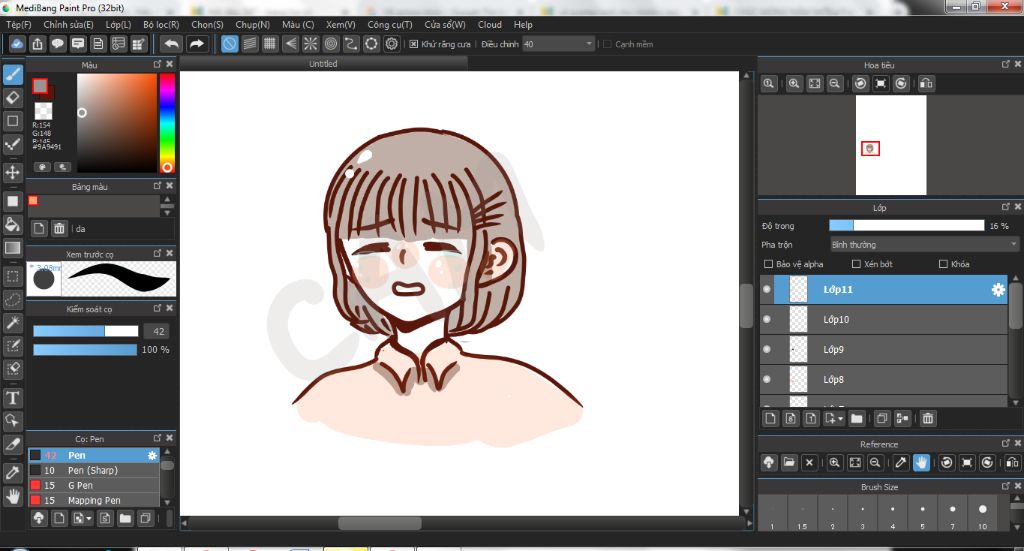Select the Pen (Sharp) brush
Image resolution: width=1024 pixels, height=551 pixels.
click(x=93, y=470)
